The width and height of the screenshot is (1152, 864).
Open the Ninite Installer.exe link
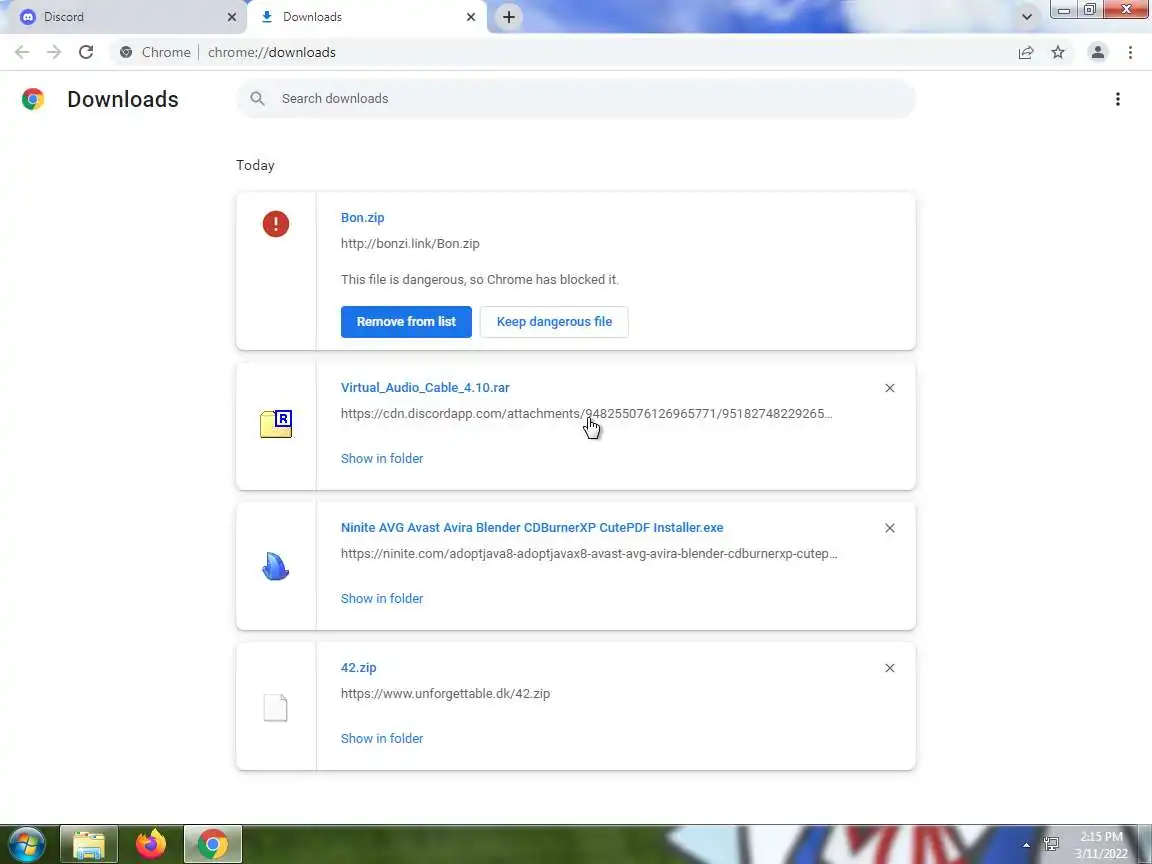tap(532, 528)
